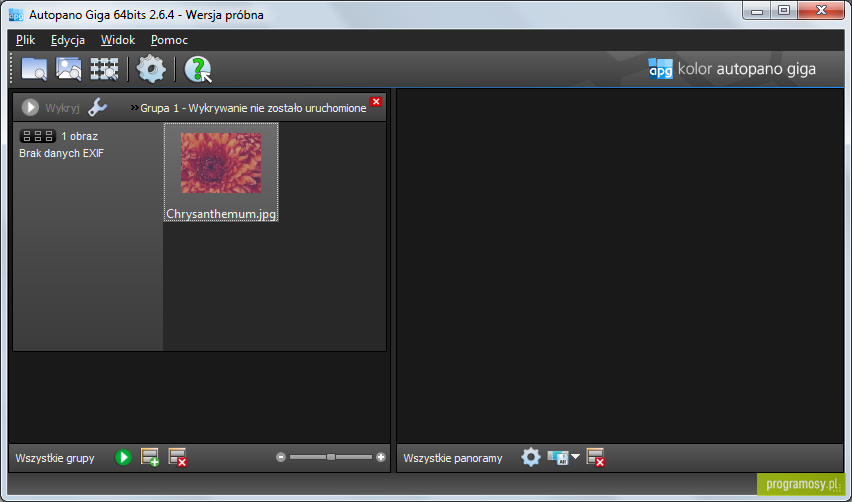Select the Chrysanthemum.jpg thumbnail
The width and height of the screenshot is (852, 502).
coord(221,163)
